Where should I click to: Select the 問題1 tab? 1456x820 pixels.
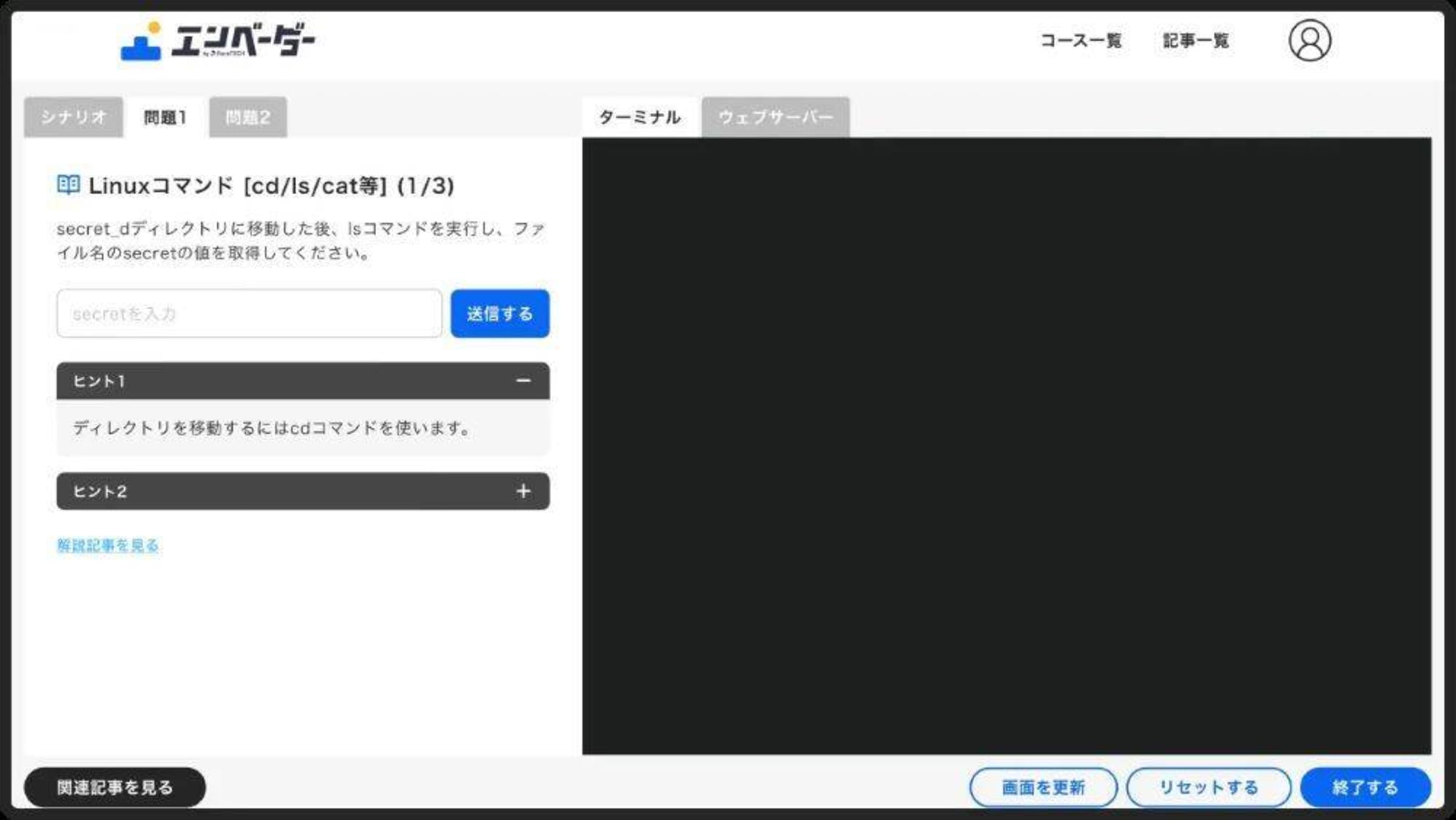tap(165, 117)
